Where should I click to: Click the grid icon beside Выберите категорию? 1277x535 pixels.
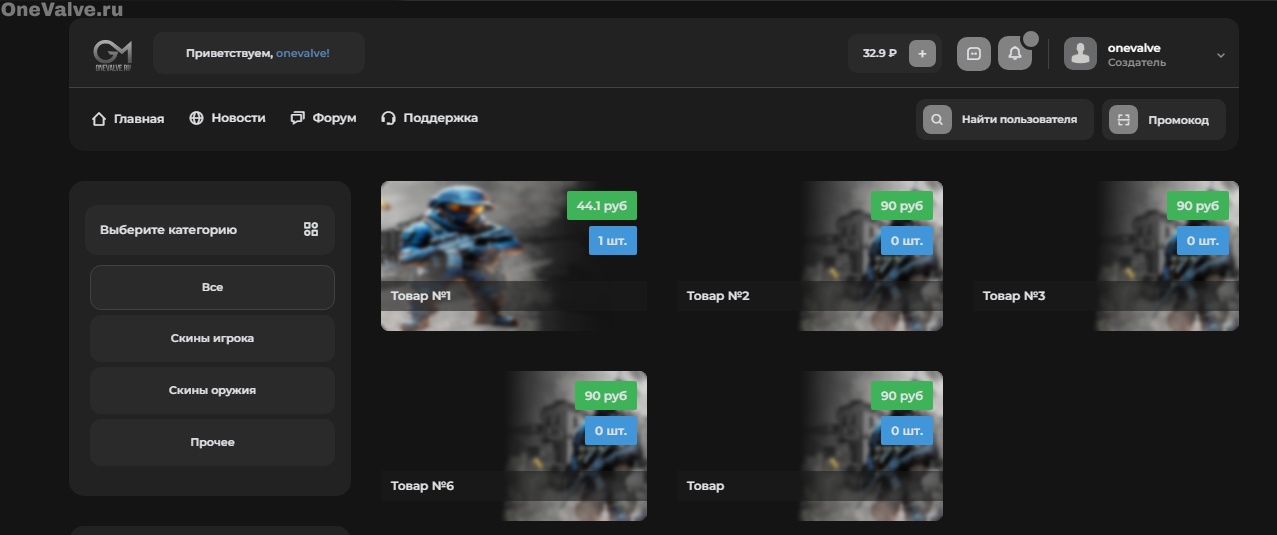311,230
